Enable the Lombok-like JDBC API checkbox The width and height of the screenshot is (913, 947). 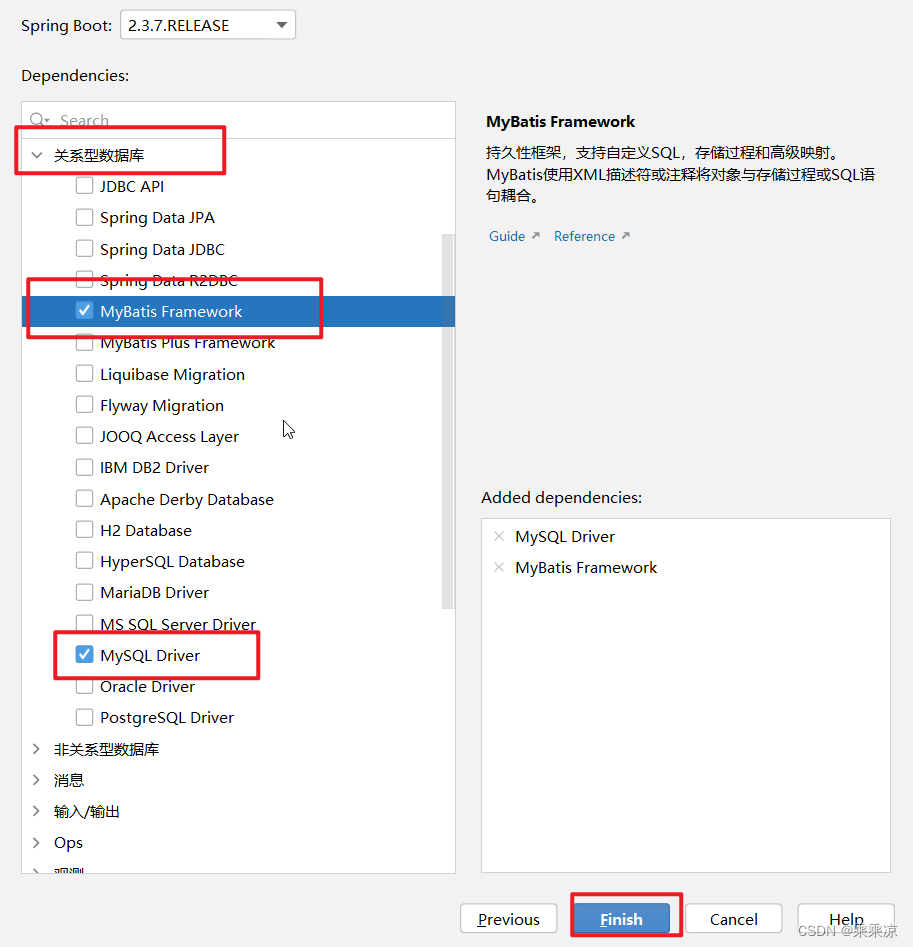[x=85, y=185]
